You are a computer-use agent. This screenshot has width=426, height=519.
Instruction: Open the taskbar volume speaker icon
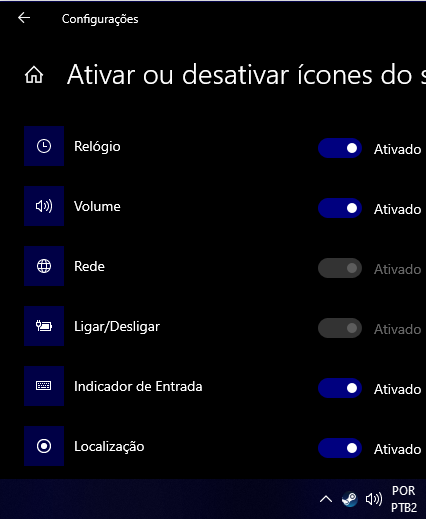click(x=374, y=499)
